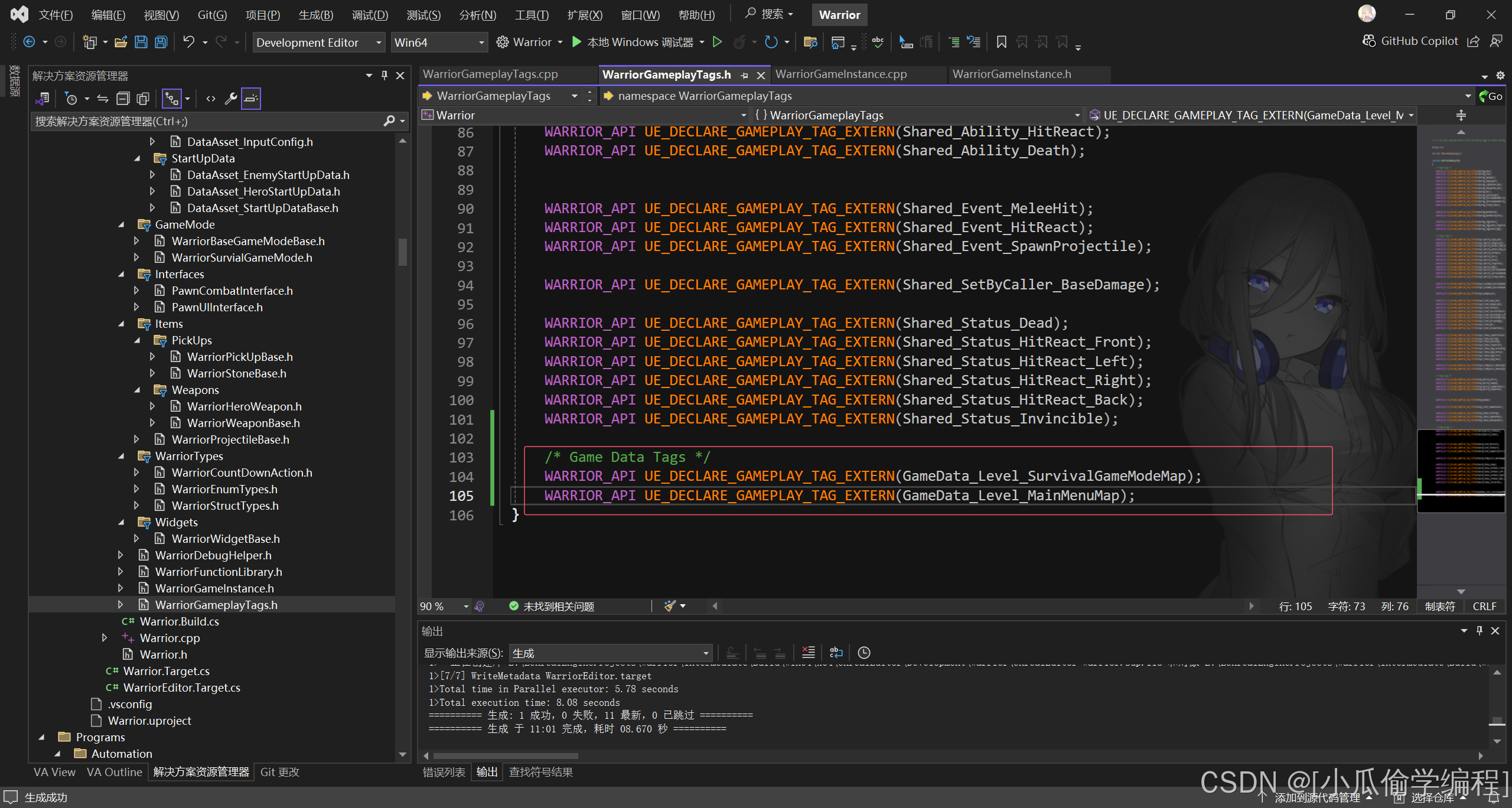Clear all output with red X icon
Image resolution: width=1512 pixels, height=808 pixels.
coord(808,653)
